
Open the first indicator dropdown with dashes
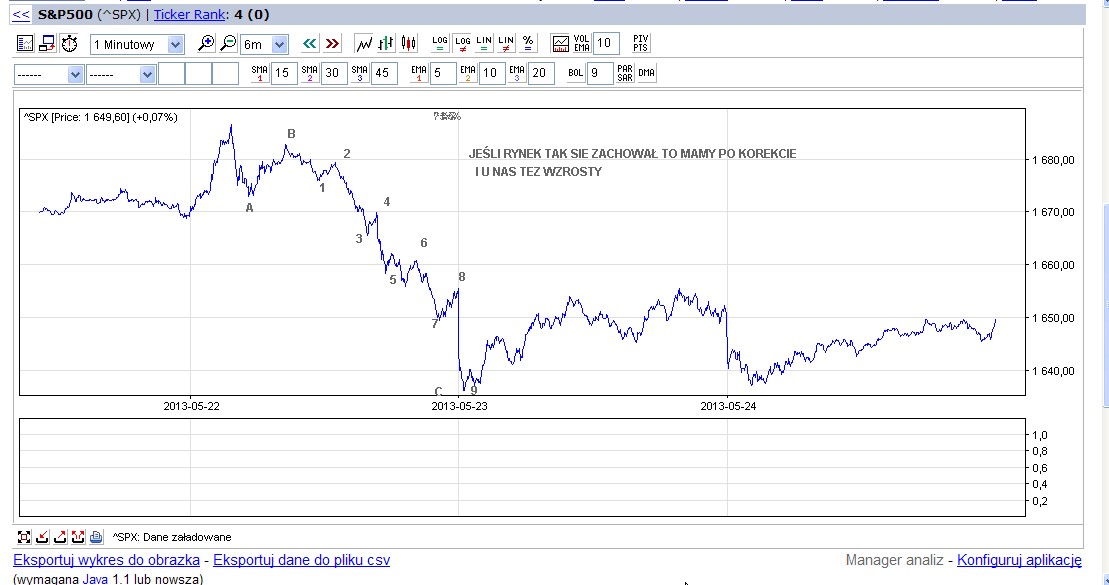click(x=49, y=74)
